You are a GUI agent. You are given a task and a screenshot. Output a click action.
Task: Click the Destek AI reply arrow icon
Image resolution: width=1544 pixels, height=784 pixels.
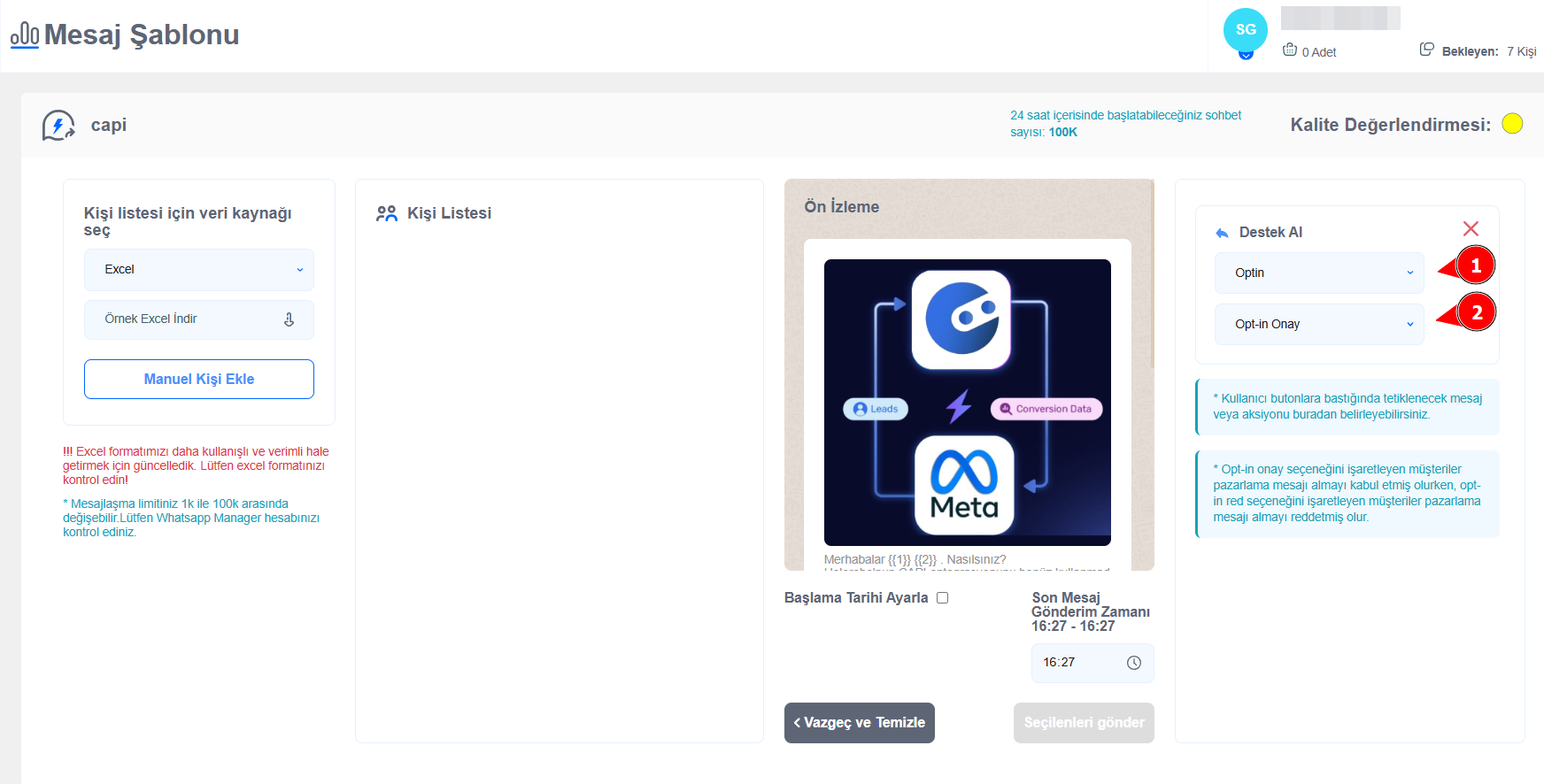(x=1222, y=233)
